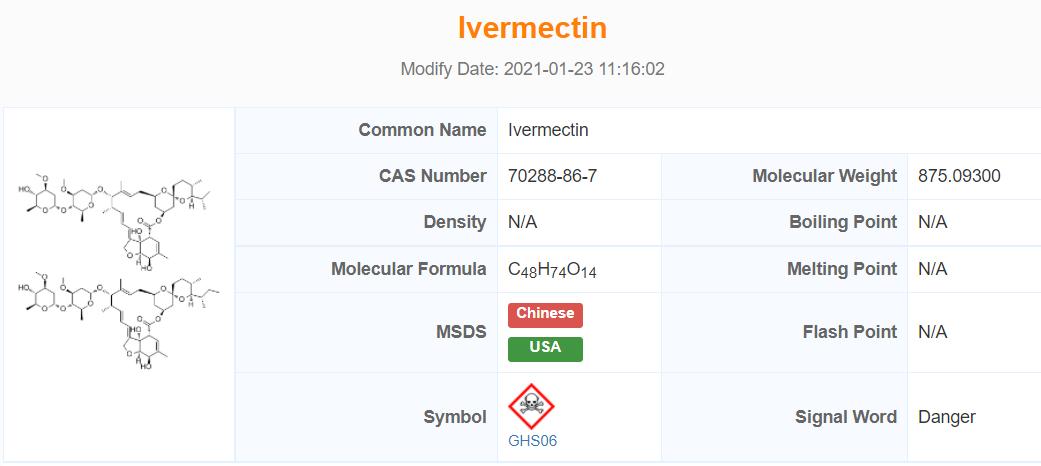Click the Common Name value Ivermectin
This screenshot has height=466, width=1041.
pos(548,130)
